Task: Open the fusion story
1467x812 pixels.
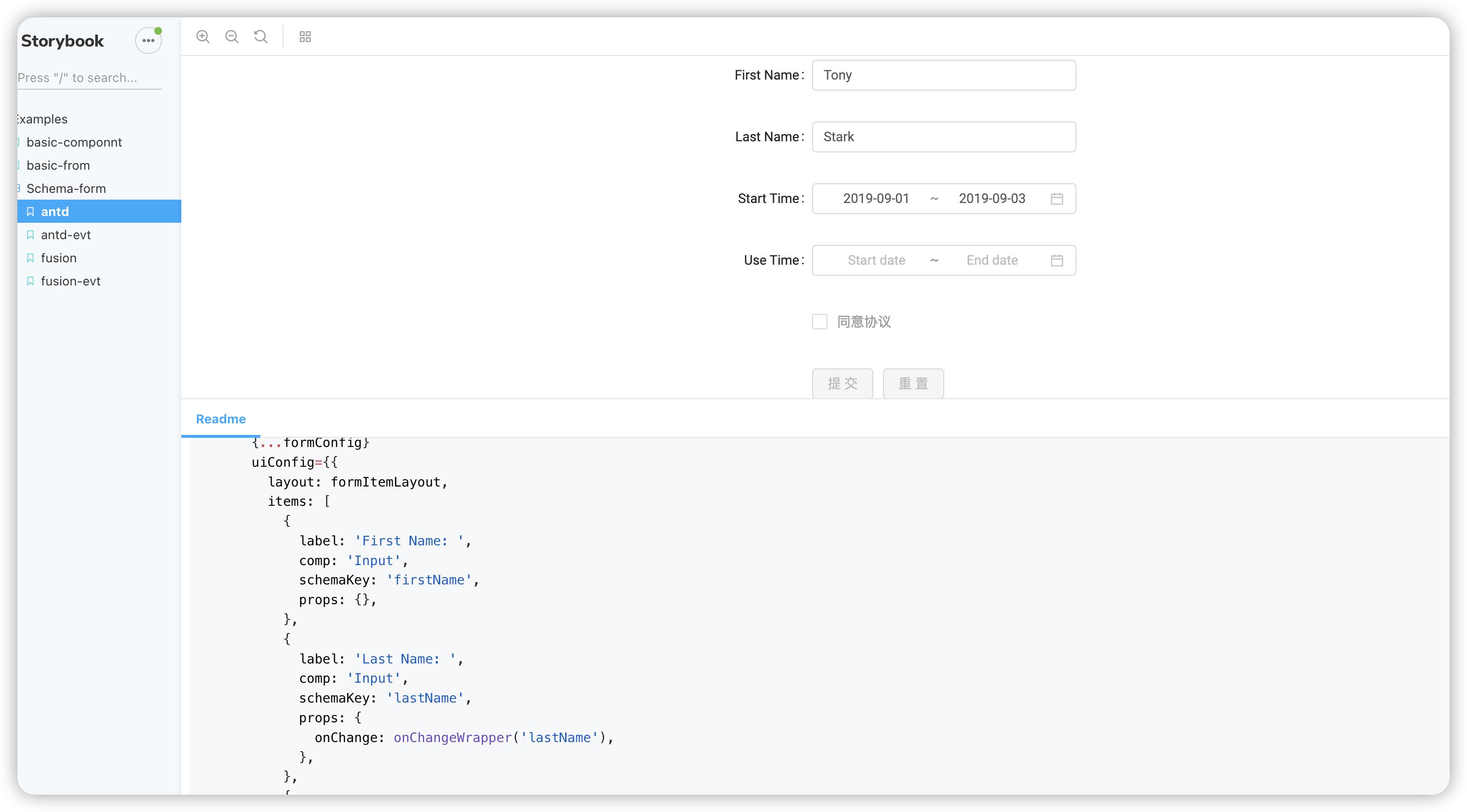Action: pos(59,258)
